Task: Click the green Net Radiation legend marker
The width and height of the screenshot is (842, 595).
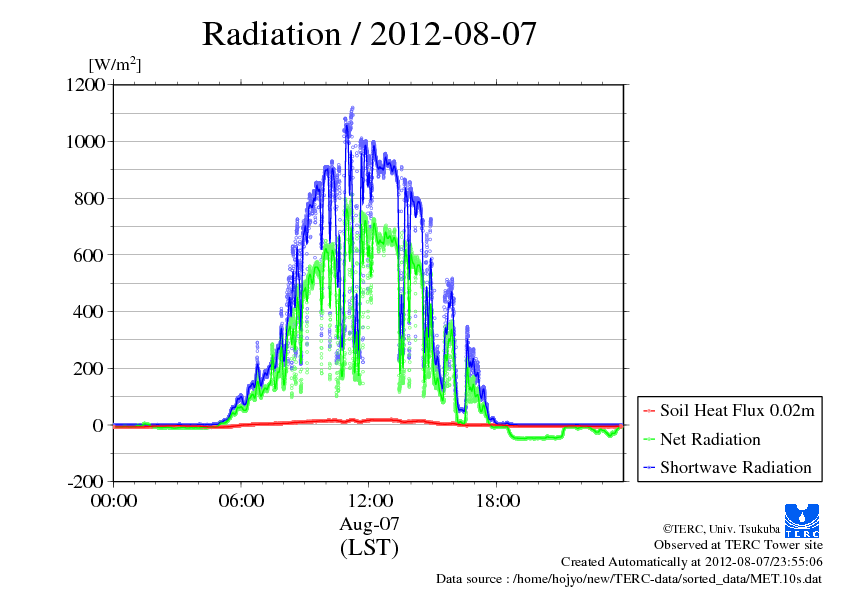Action: point(649,440)
